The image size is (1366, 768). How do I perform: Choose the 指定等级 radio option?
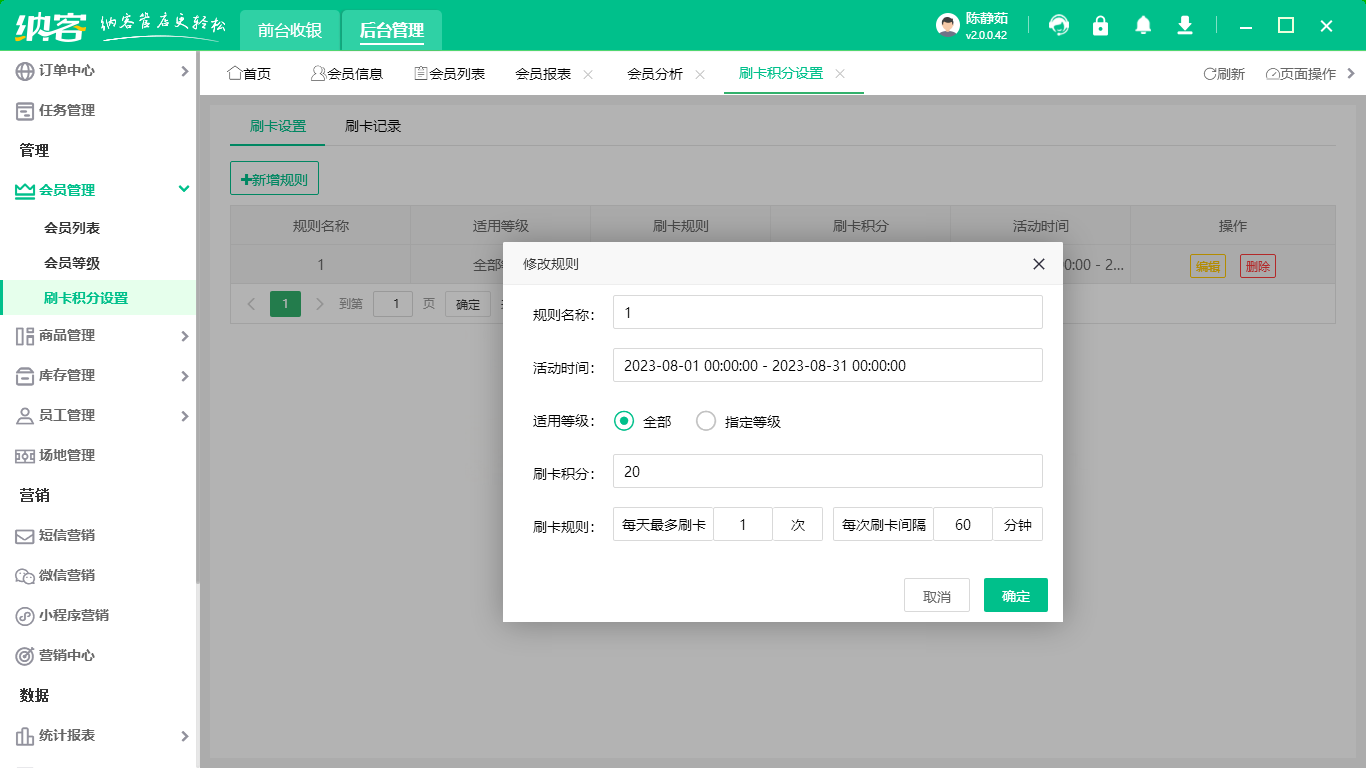pyautogui.click(x=708, y=420)
